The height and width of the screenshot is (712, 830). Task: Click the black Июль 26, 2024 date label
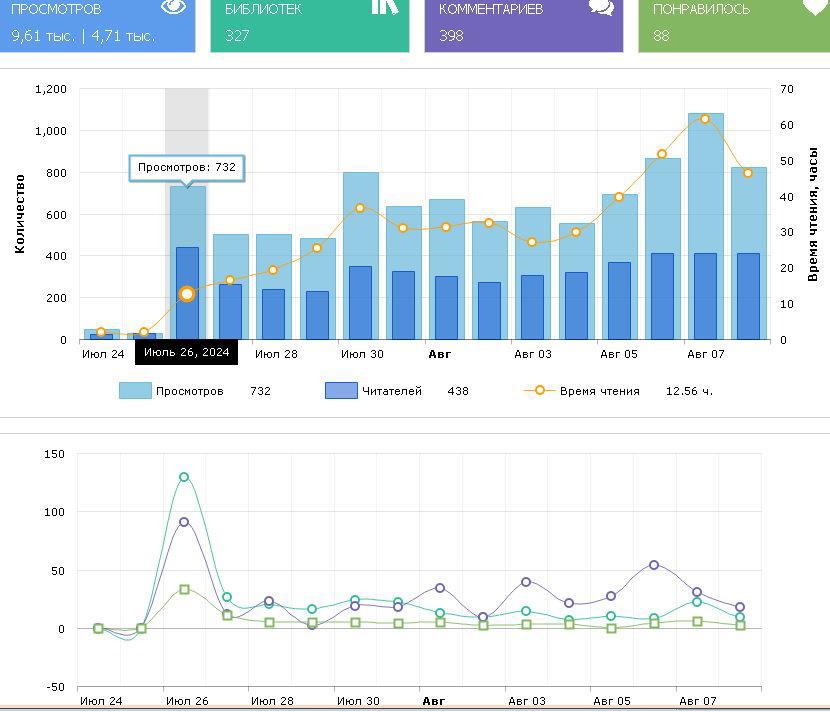click(187, 353)
